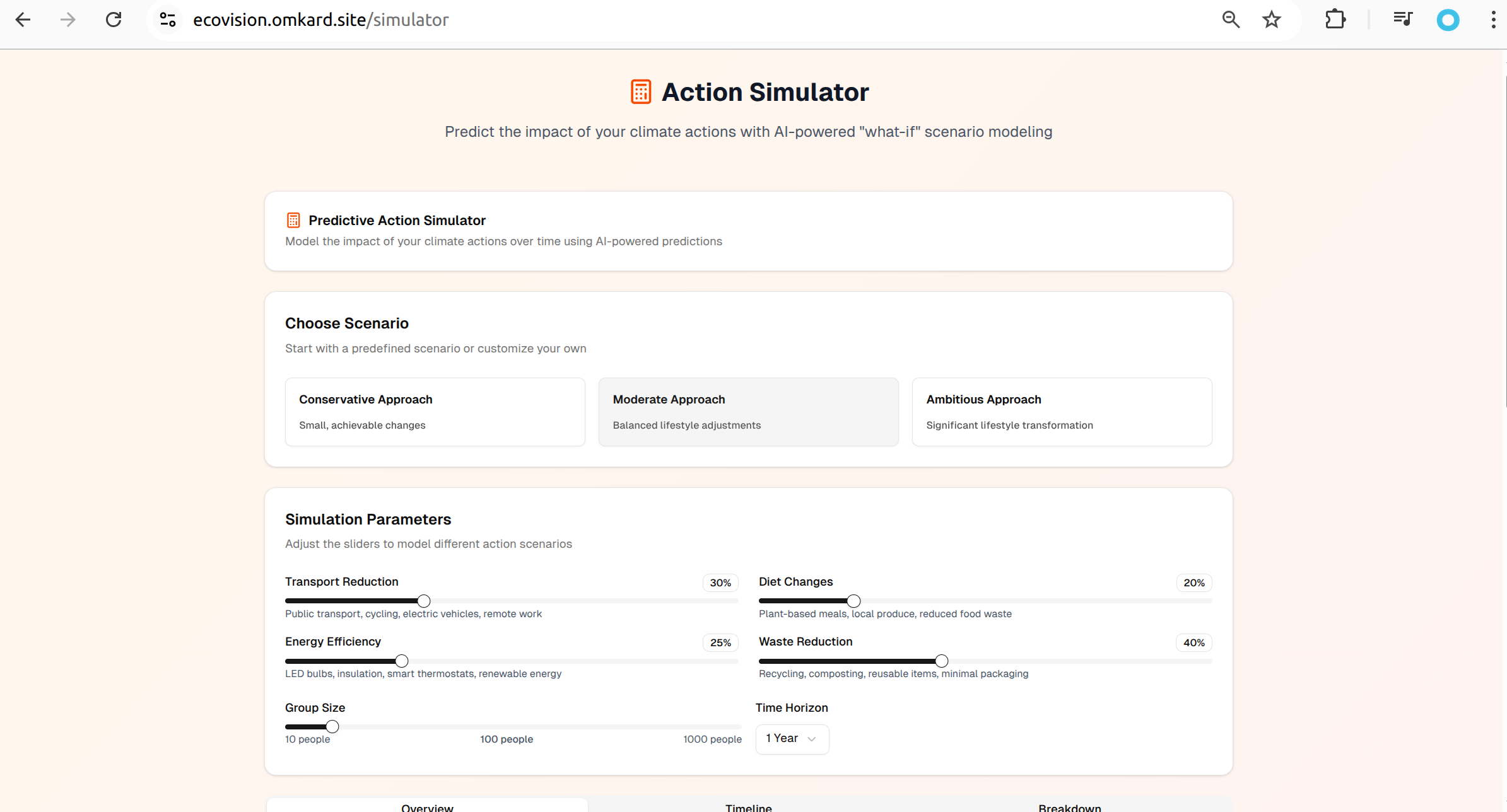Open site information icon in address bar
The height and width of the screenshot is (812, 1507).
[x=167, y=20]
